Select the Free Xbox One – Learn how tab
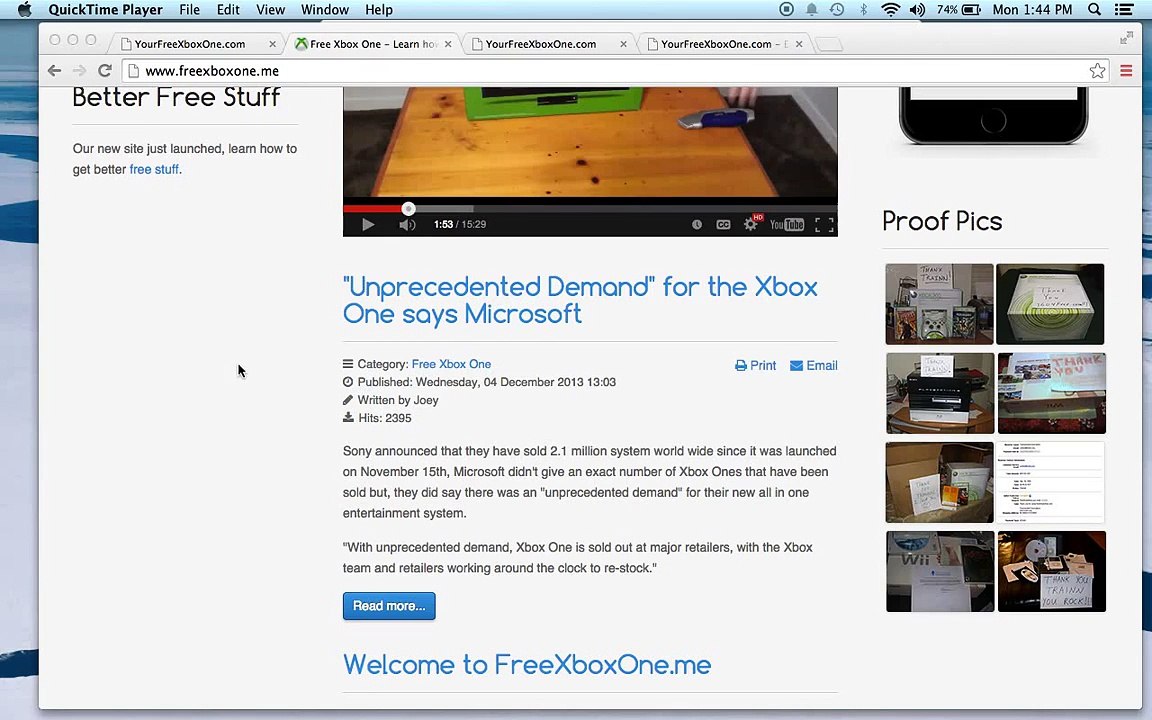Viewport: 1152px width, 720px height. (x=374, y=44)
